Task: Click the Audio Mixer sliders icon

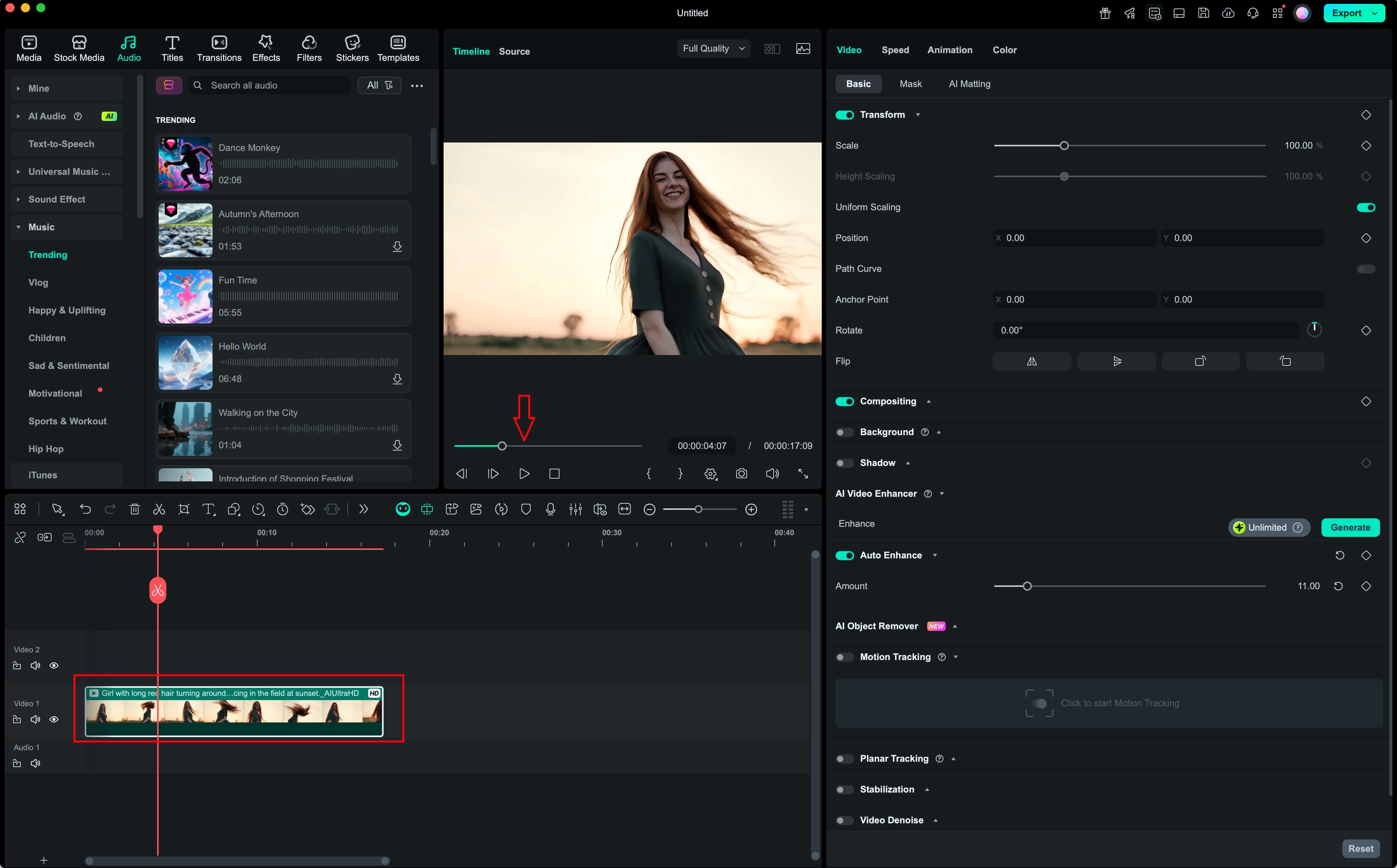Action: pos(575,509)
